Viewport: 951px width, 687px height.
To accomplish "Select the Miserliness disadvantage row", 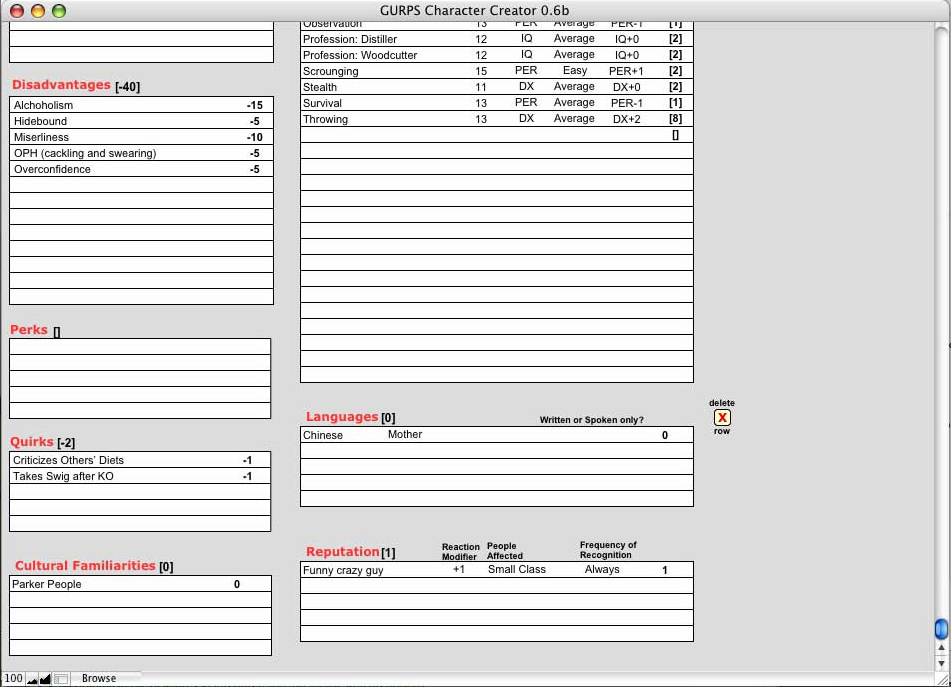I will [x=141, y=137].
